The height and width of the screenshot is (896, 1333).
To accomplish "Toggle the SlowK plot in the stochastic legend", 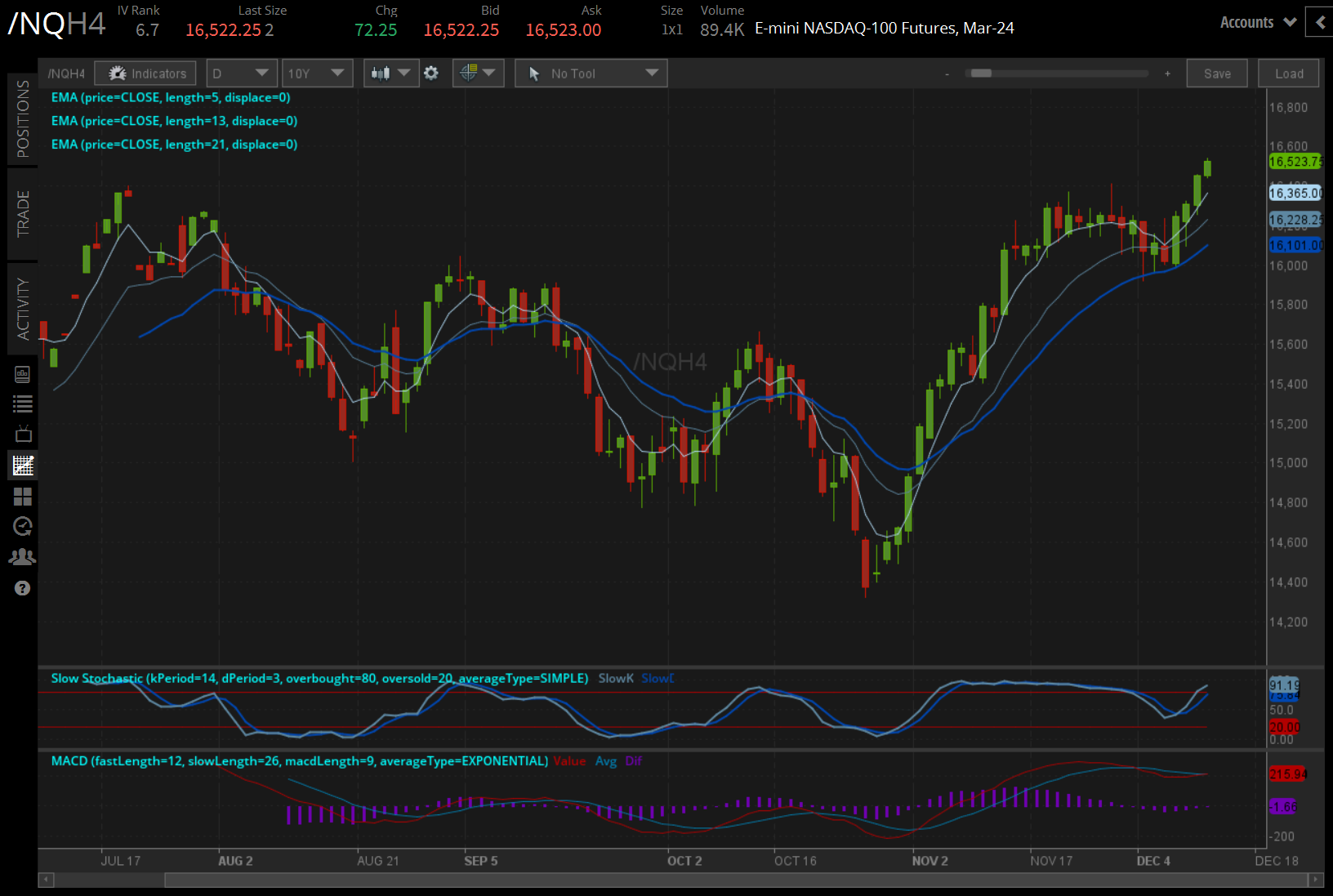I will [x=616, y=678].
